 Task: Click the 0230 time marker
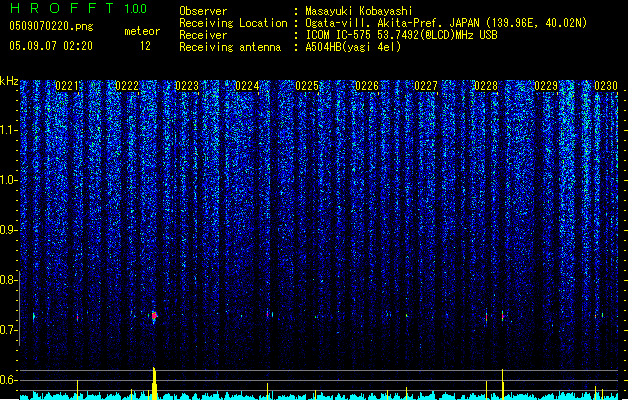606,86
